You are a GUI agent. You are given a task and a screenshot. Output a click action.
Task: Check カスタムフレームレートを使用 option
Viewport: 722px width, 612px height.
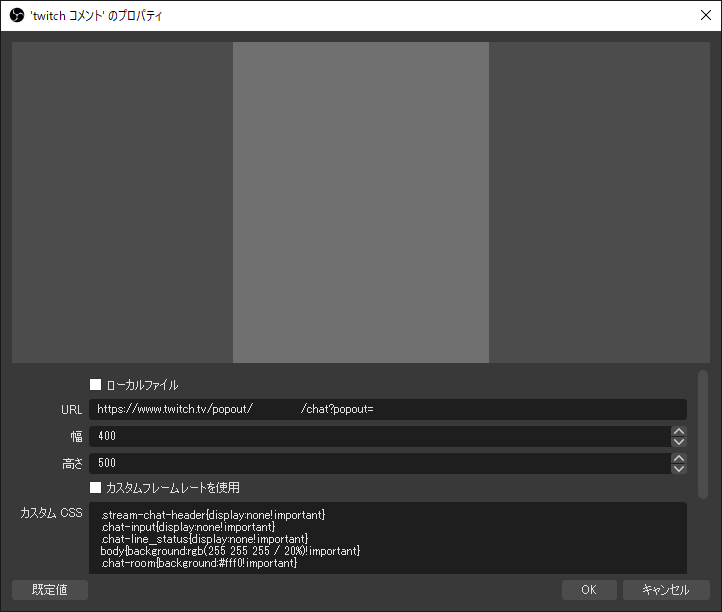click(95, 488)
